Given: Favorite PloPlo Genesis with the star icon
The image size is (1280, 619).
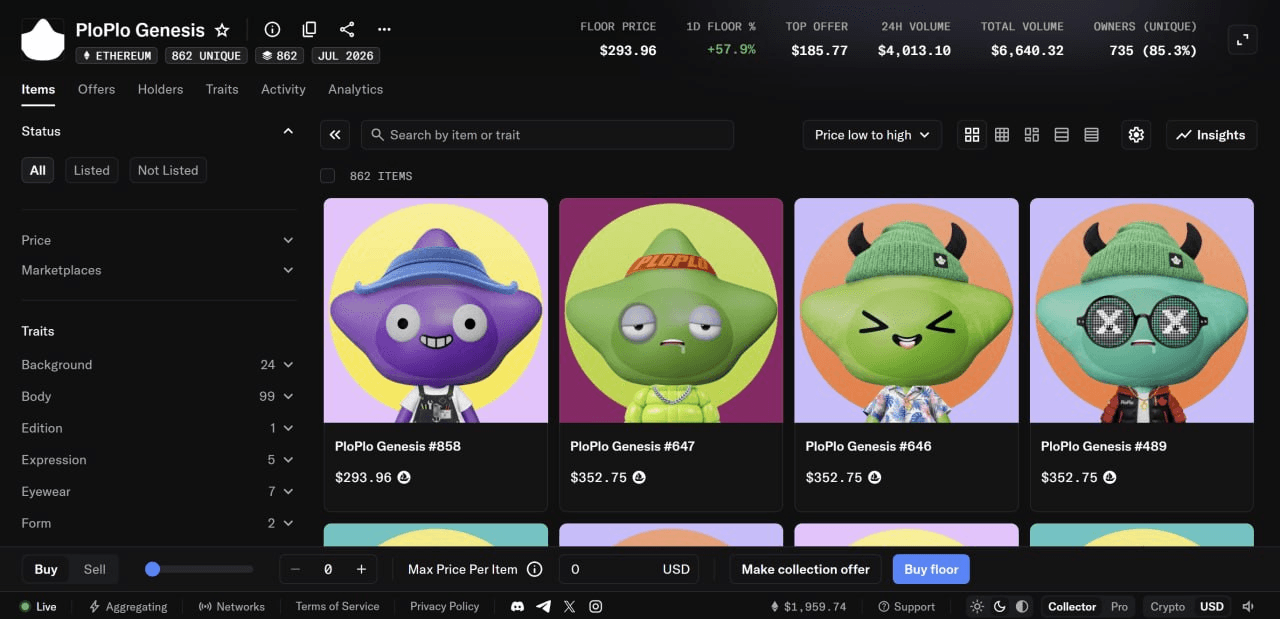Looking at the screenshot, I should tap(222, 30).
